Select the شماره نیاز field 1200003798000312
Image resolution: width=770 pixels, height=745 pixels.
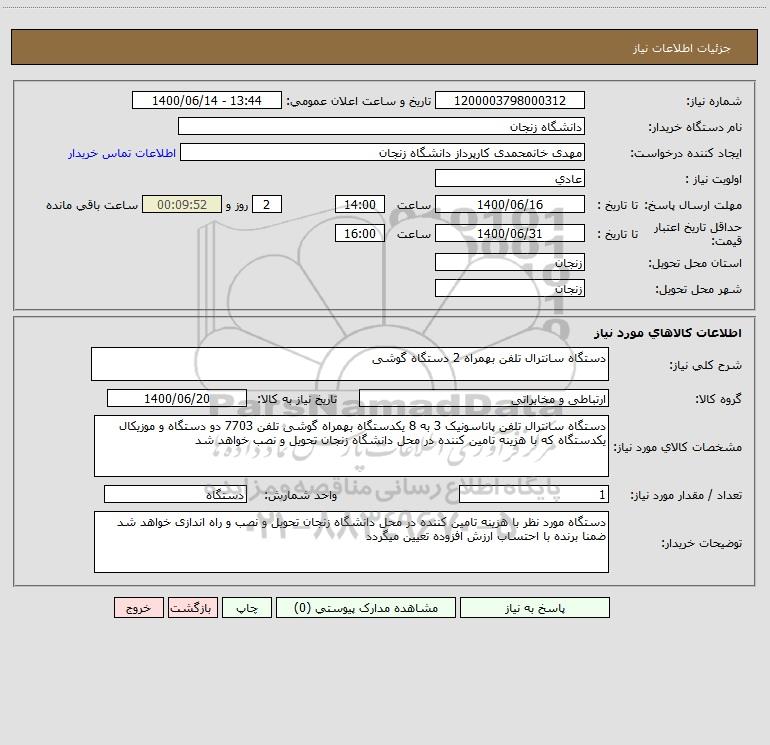[x=510, y=100]
